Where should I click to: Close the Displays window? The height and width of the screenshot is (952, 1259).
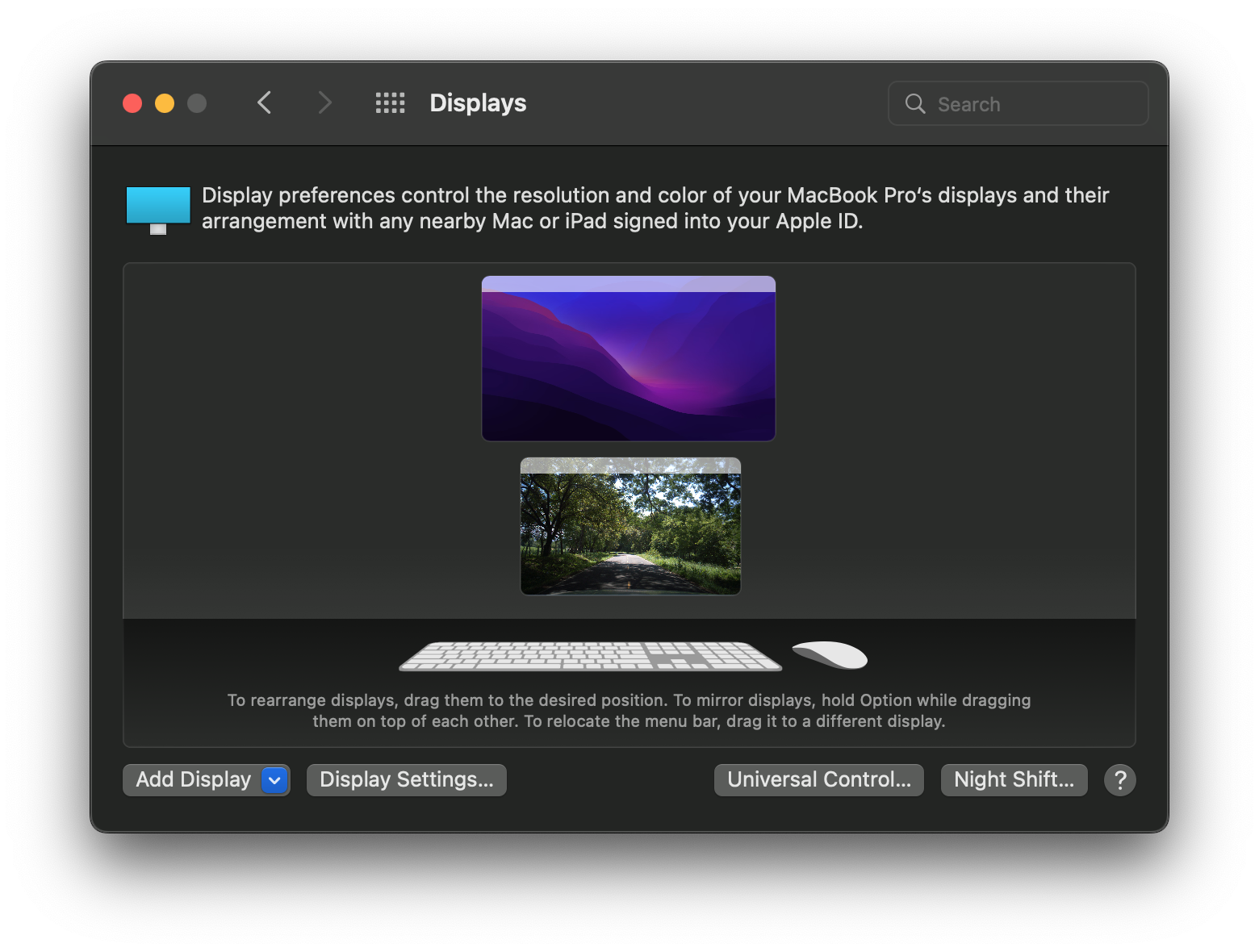[132, 103]
